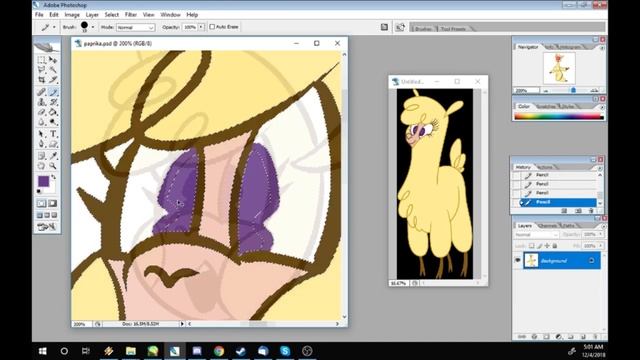Image resolution: width=640 pixels, height=360 pixels.
Task: Switch to Standard edit mode
Action: click(42, 203)
